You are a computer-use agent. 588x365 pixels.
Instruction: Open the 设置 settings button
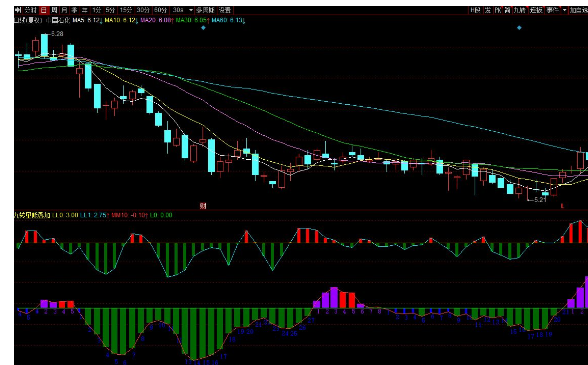(x=225, y=10)
